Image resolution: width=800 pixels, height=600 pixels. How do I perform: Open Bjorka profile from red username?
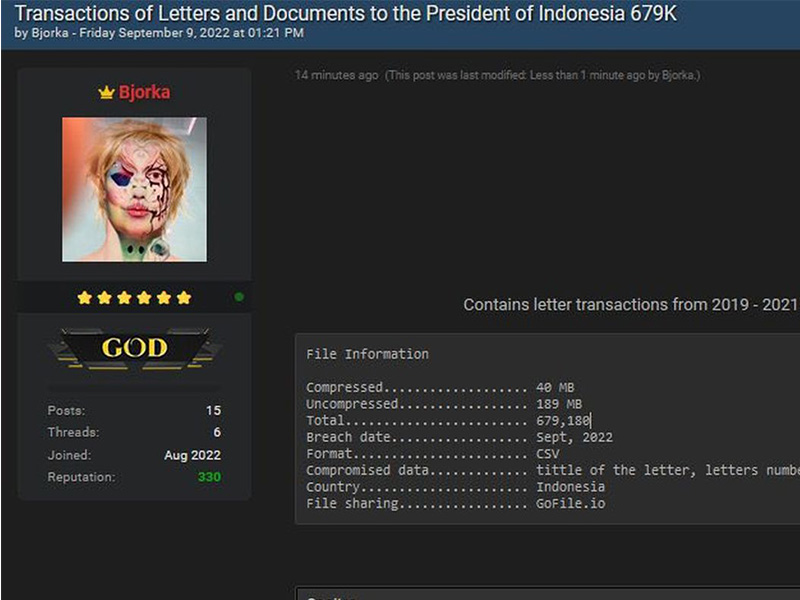pyautogui.click(x=144, y=93)
